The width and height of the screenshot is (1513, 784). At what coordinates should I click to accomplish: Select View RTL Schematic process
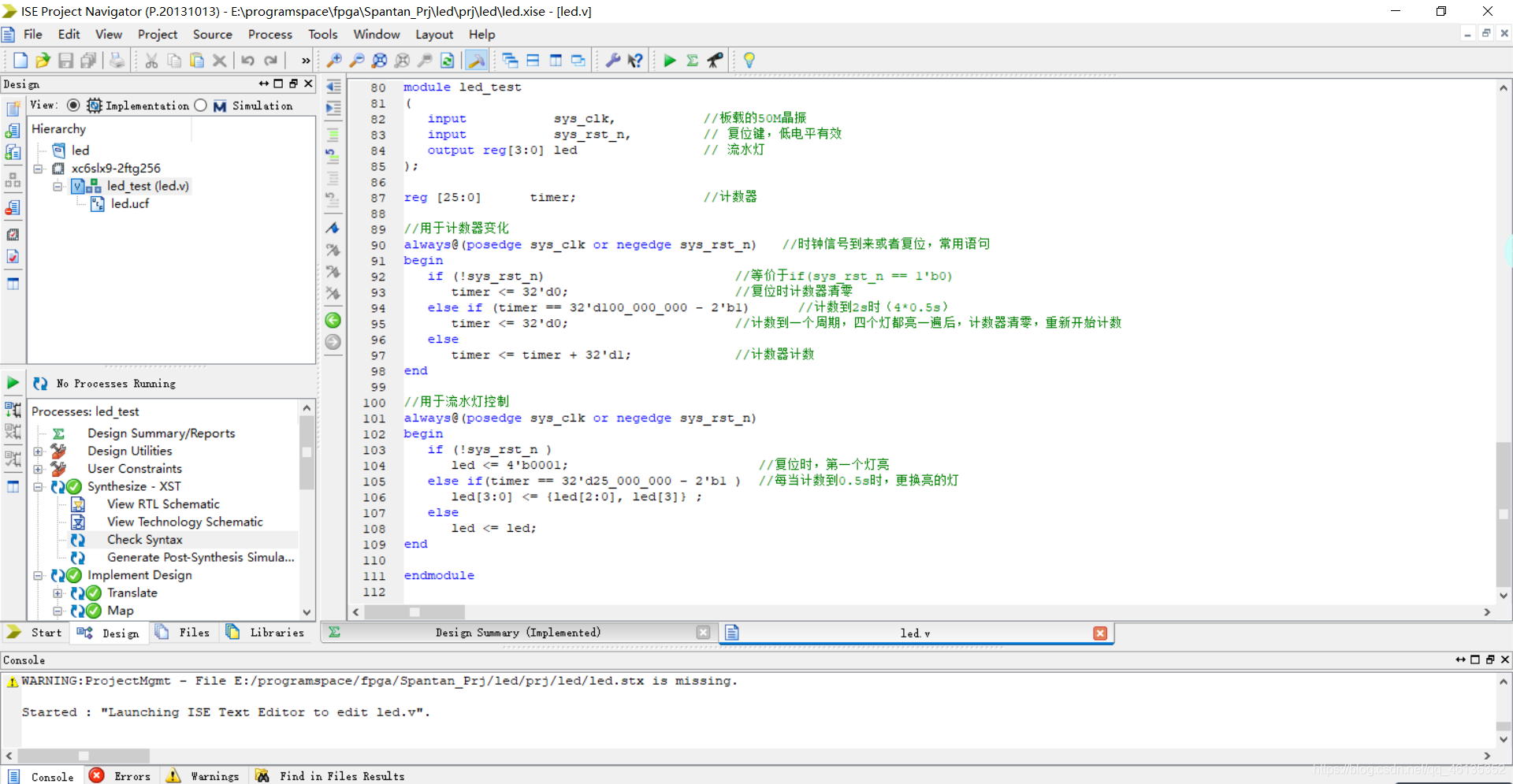pyautogui.click(x=163, y=504)
